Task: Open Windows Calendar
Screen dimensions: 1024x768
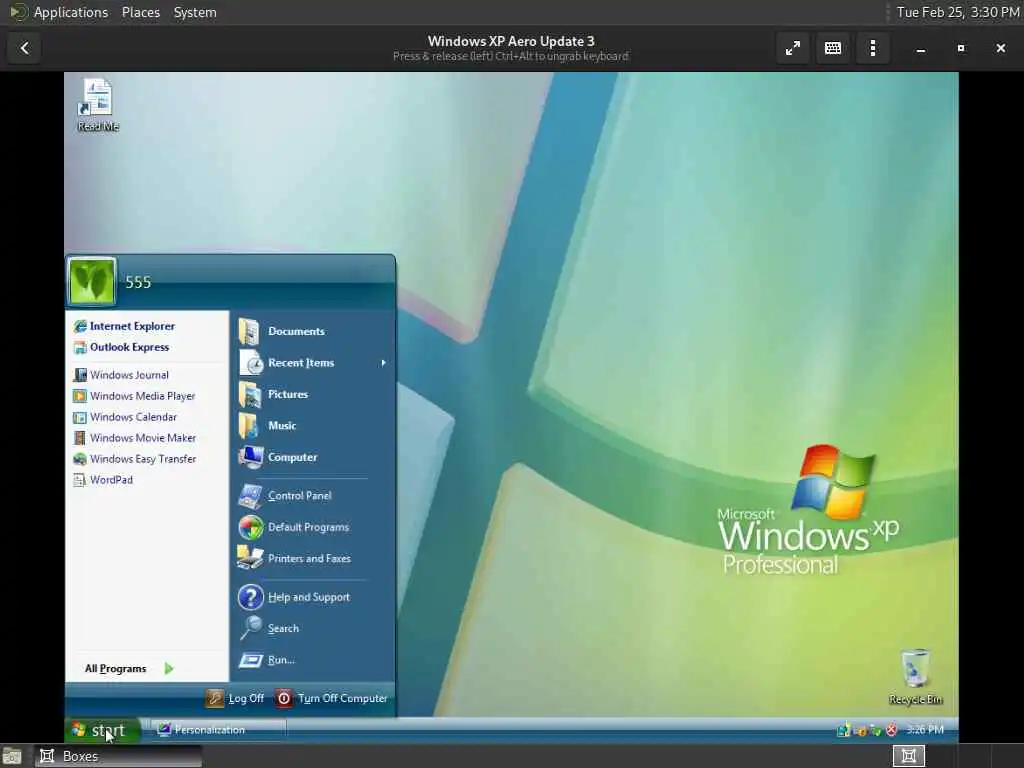Action: point(125,417)
